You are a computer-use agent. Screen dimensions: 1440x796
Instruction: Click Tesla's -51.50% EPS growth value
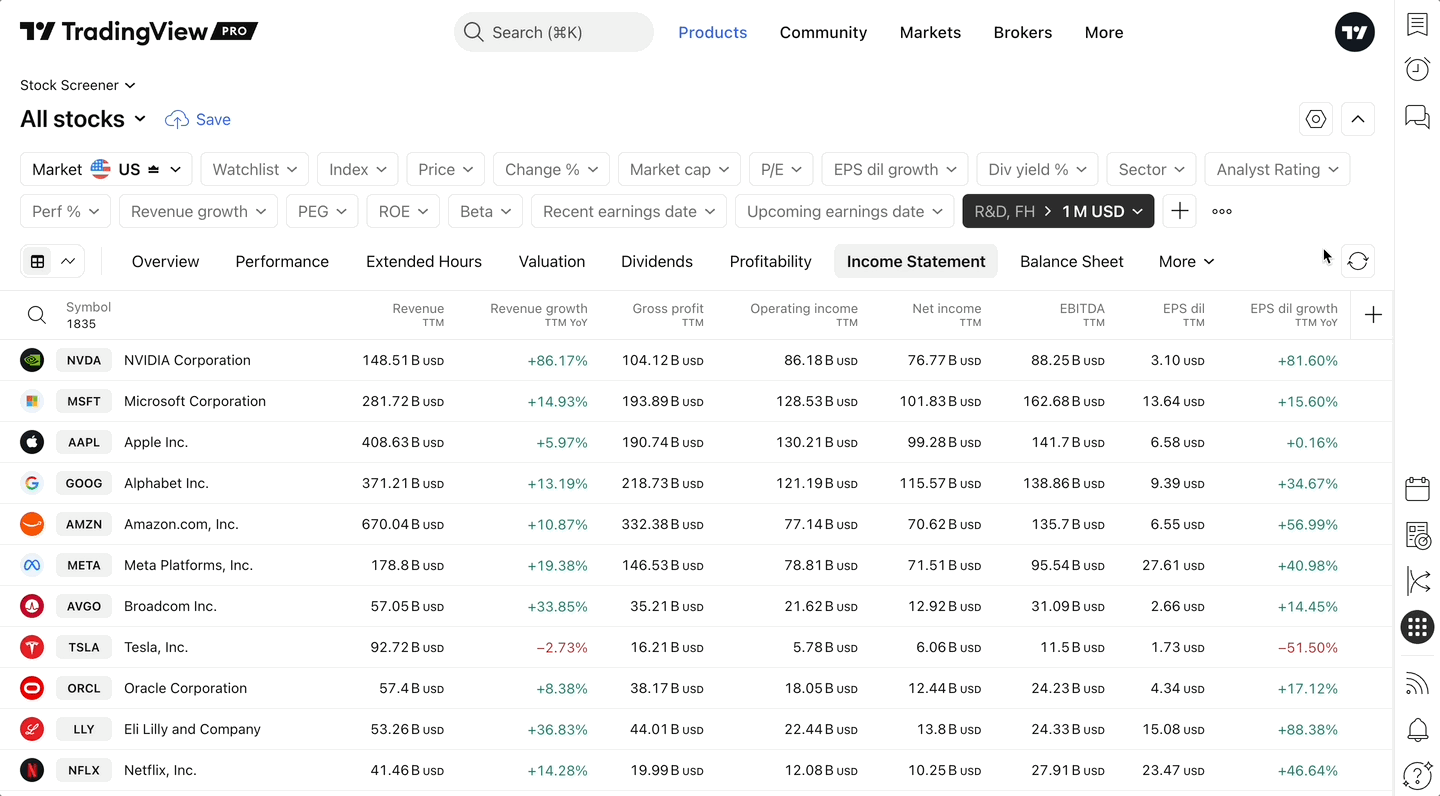point(1308,647)
